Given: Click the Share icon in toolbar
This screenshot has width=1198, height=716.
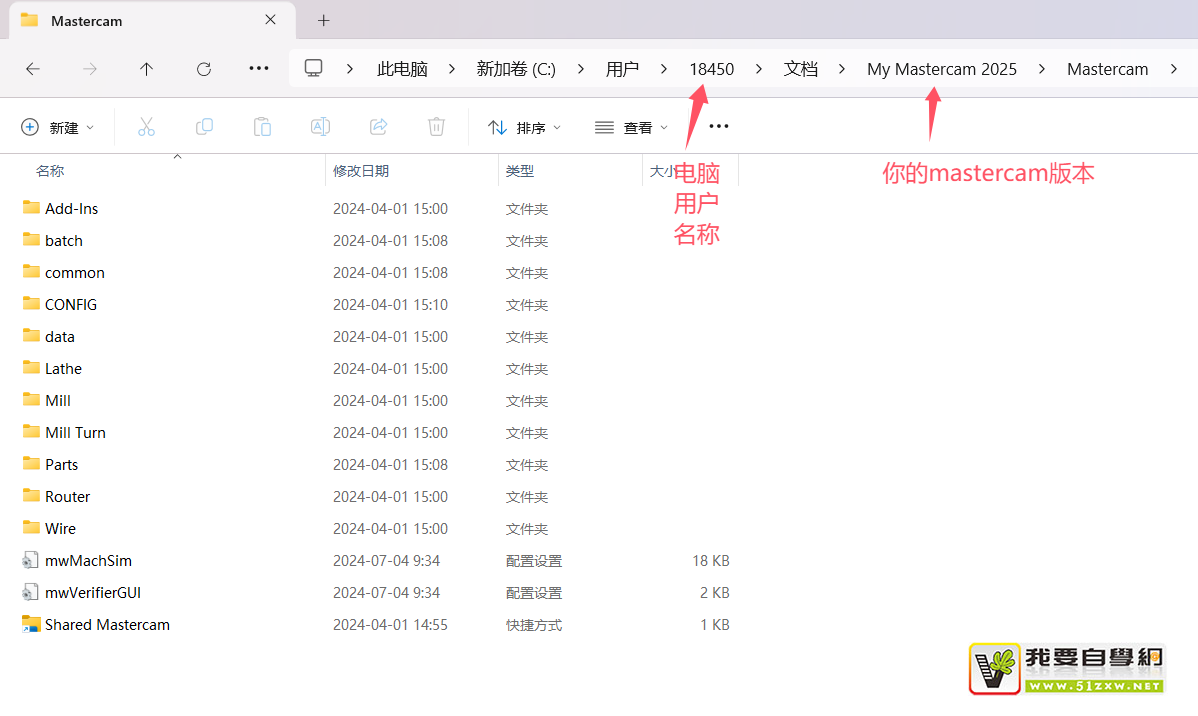Looking at the screenshot, I should [x=379, y=127].
